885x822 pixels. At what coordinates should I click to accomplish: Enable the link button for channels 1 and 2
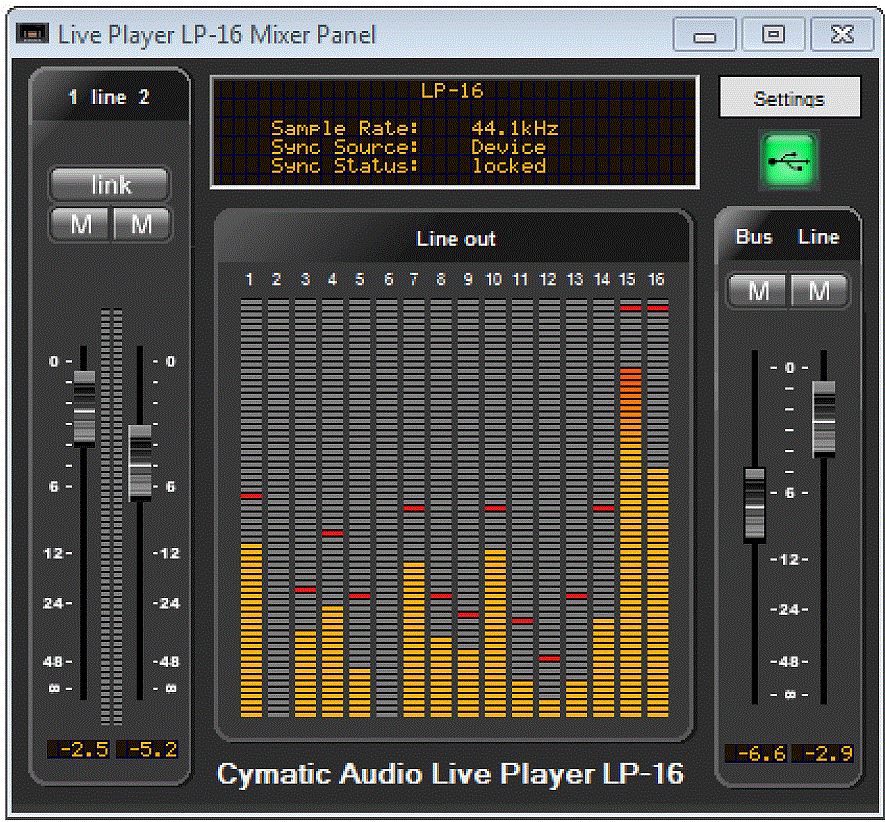coord(110,184)
